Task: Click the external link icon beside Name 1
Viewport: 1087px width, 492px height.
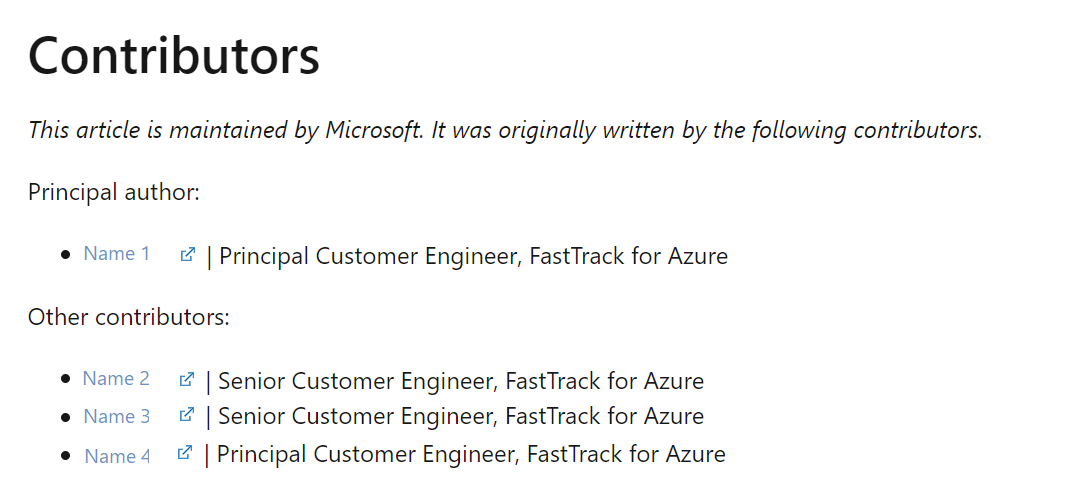Action: coord(187,254)
